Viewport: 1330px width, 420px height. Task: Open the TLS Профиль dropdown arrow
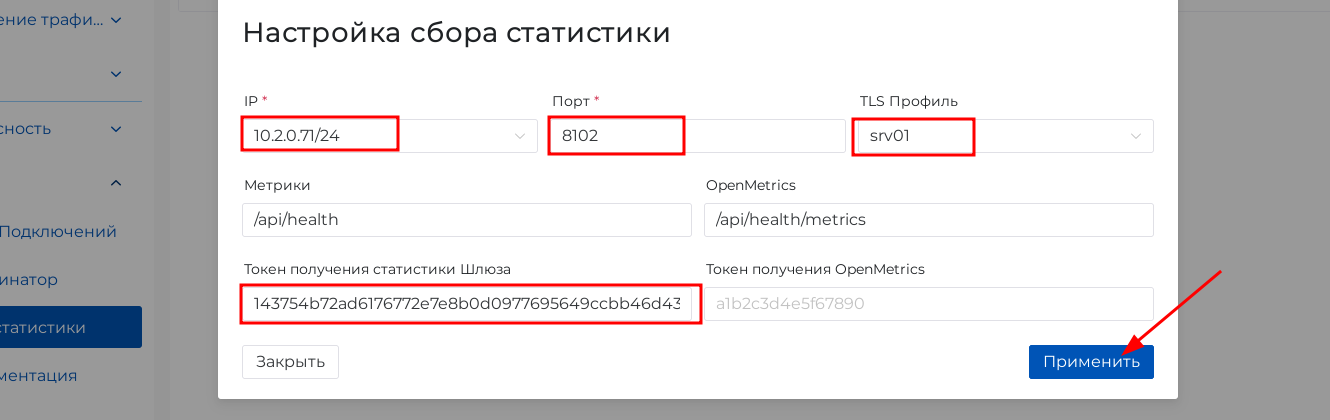click(x=1136, y=136)
